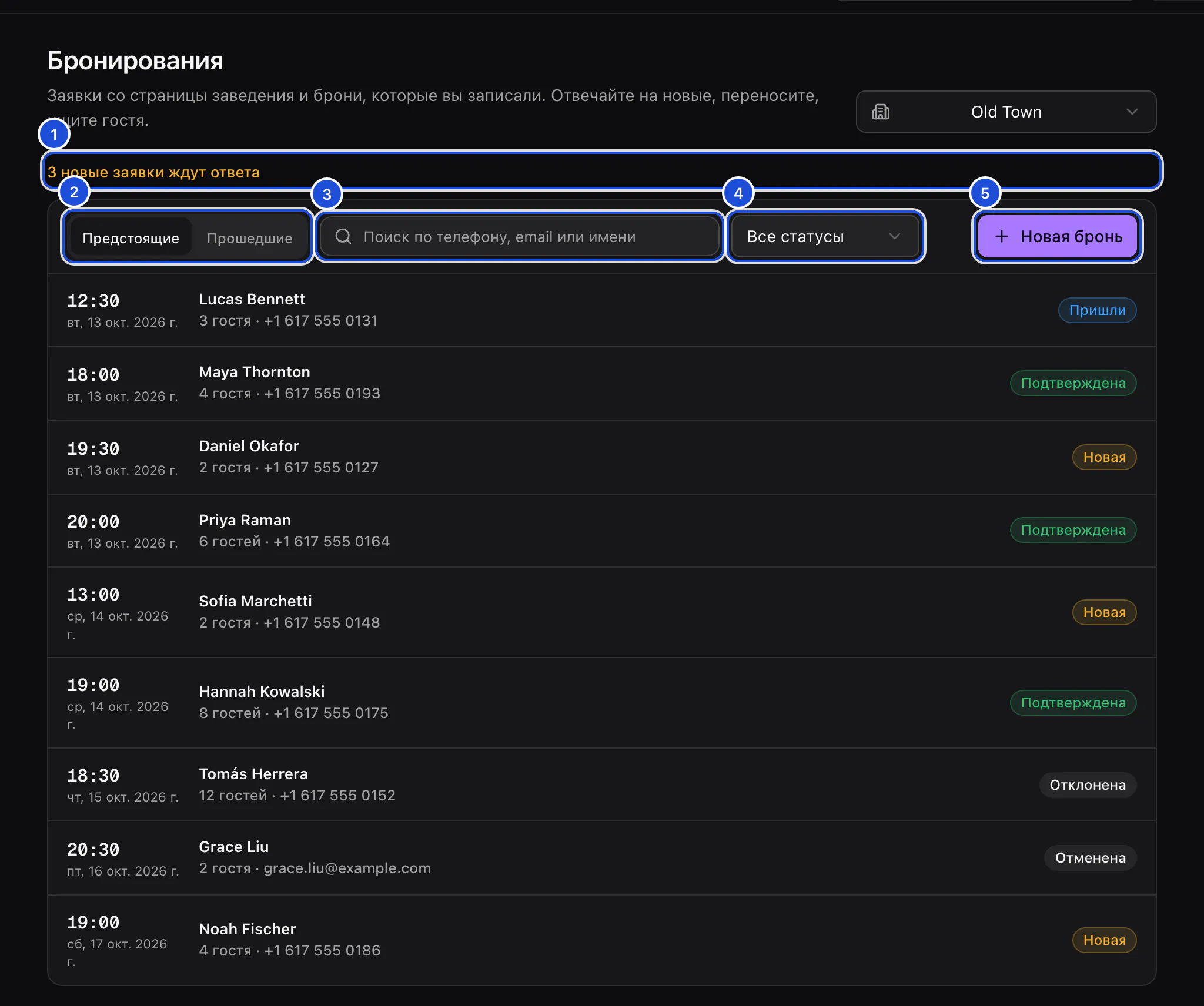This screenshot has width=1204, height=1006.
Task: Click the Пришли badge for Lucas Bennett
Action: click(1097, 310)
